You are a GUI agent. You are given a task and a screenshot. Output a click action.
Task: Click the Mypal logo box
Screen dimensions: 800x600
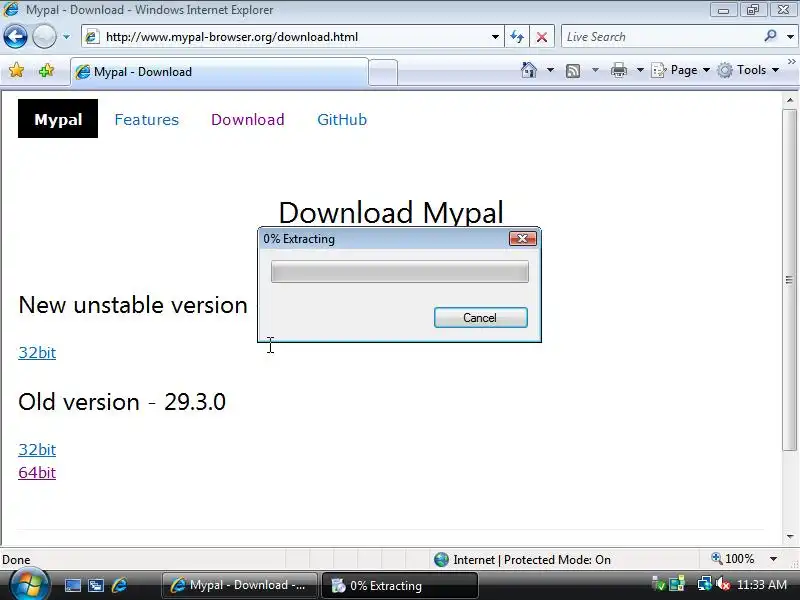58,119
